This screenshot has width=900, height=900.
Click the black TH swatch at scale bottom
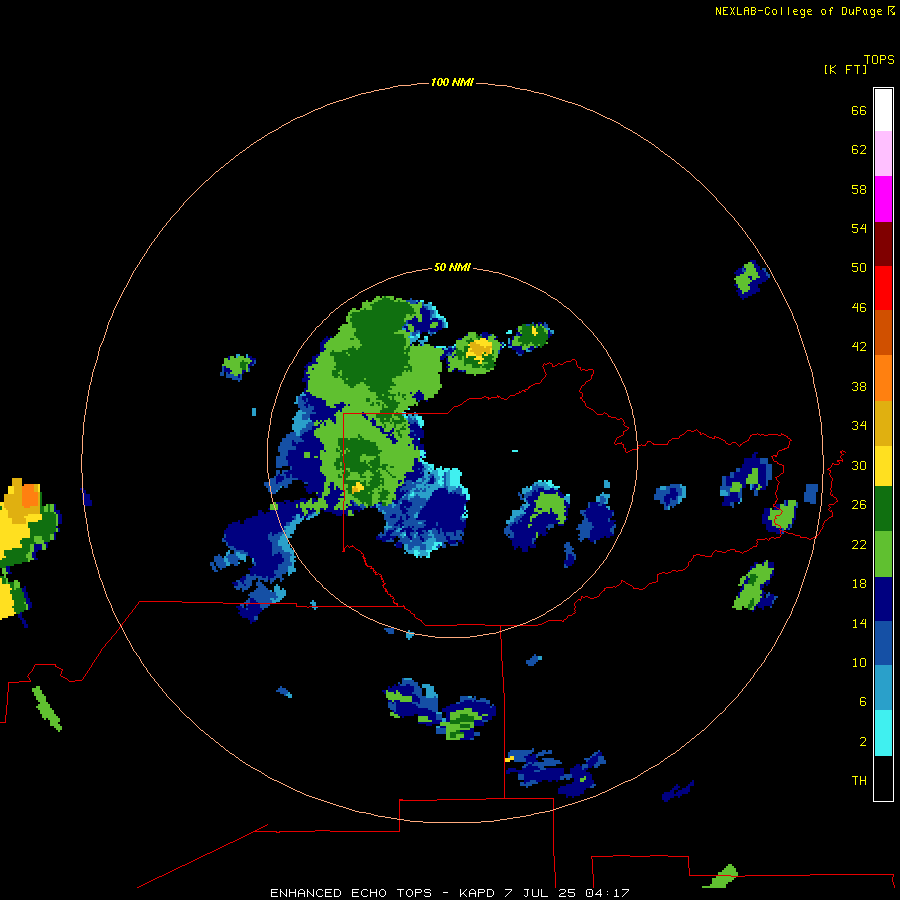point(883,777)
